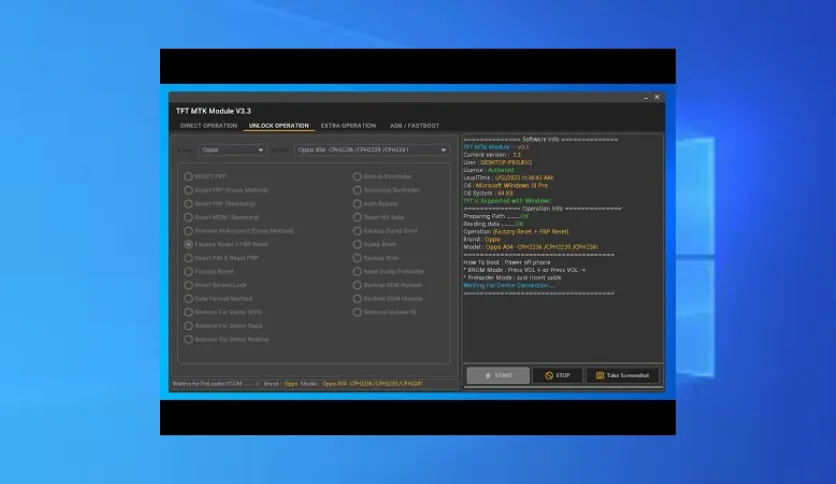Click 'Waiting for PreLoader VCOM' in status bar
Screen dimensions: 836x484
[x=212, y=384]
